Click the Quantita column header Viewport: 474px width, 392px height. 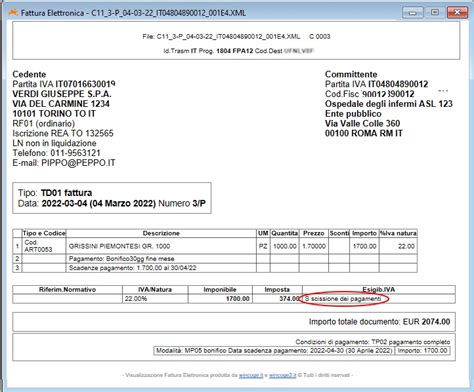[x=284, y=233]
